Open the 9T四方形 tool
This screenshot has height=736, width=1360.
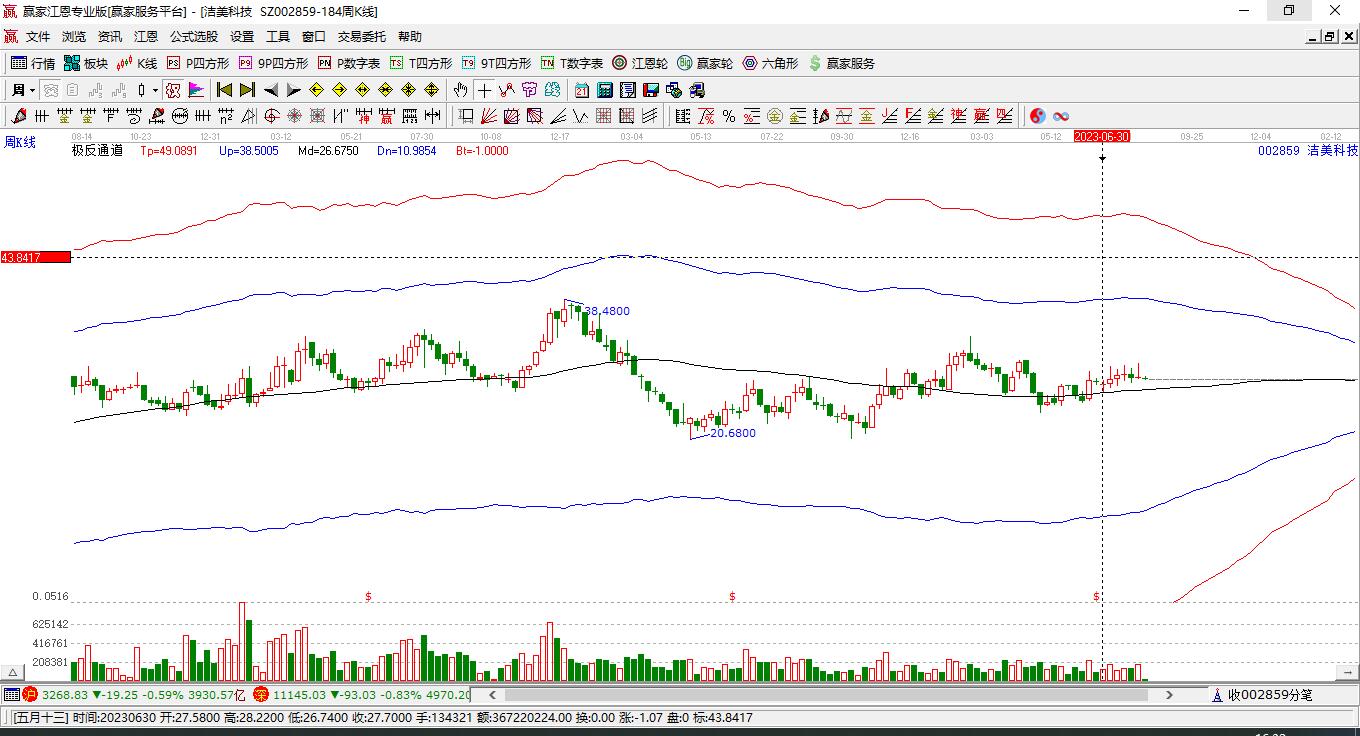[x=496, y=63]
